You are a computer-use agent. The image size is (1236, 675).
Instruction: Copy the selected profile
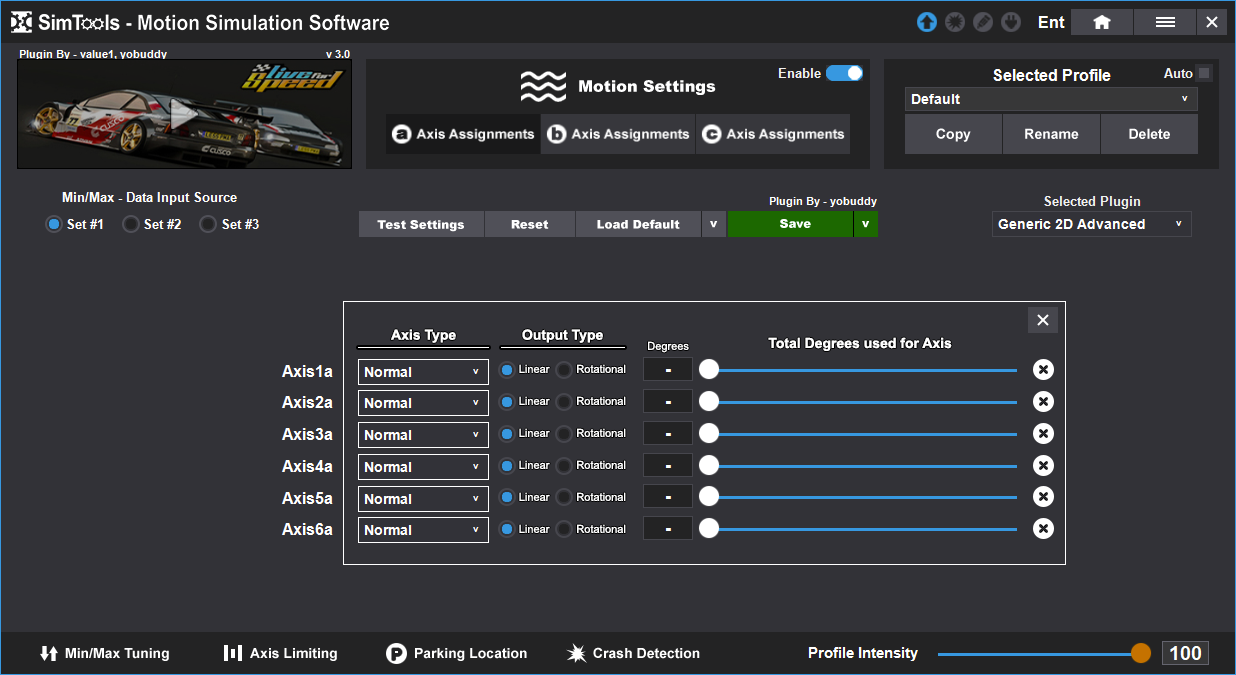click(x=953, y=134)
